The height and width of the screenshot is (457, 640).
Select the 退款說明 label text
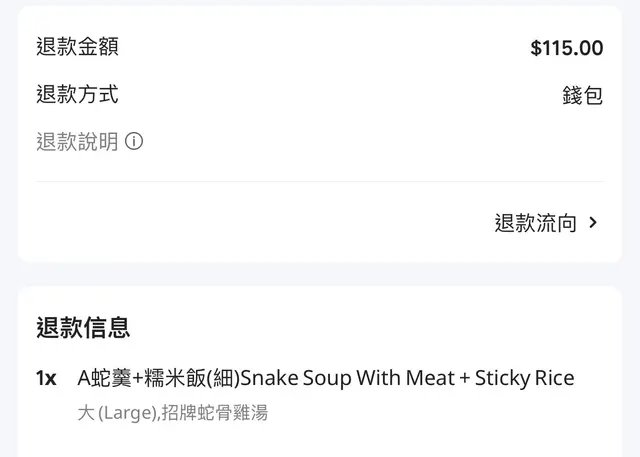(77, 142)
